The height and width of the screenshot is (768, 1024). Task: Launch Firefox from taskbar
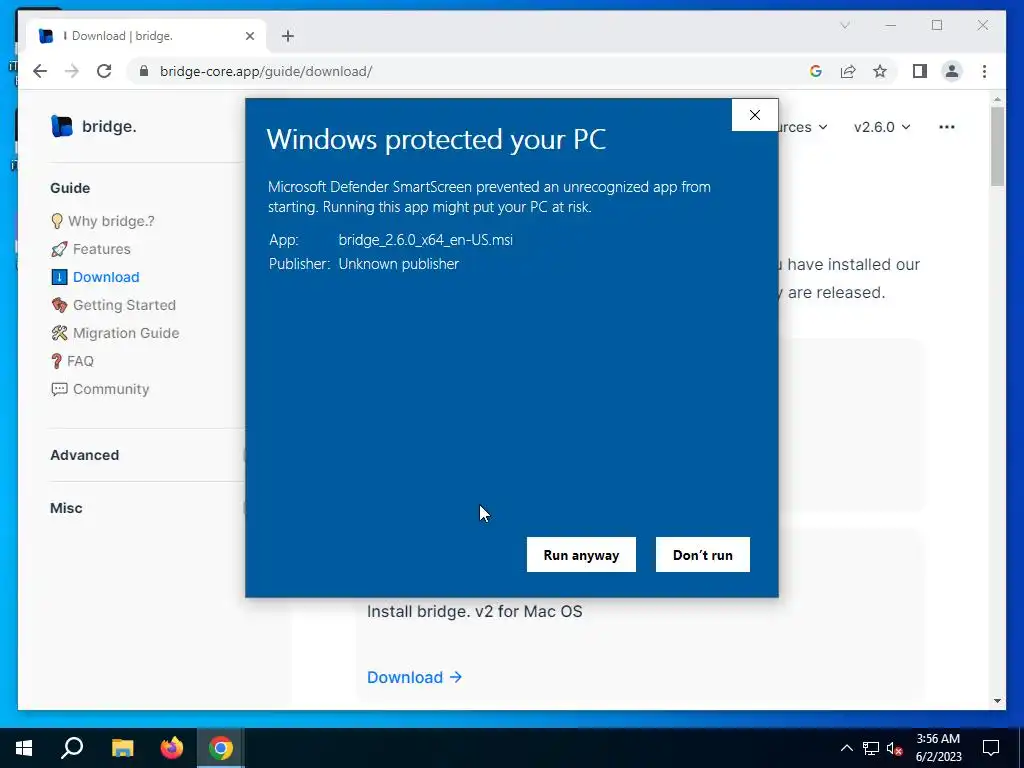pos(172,748)
